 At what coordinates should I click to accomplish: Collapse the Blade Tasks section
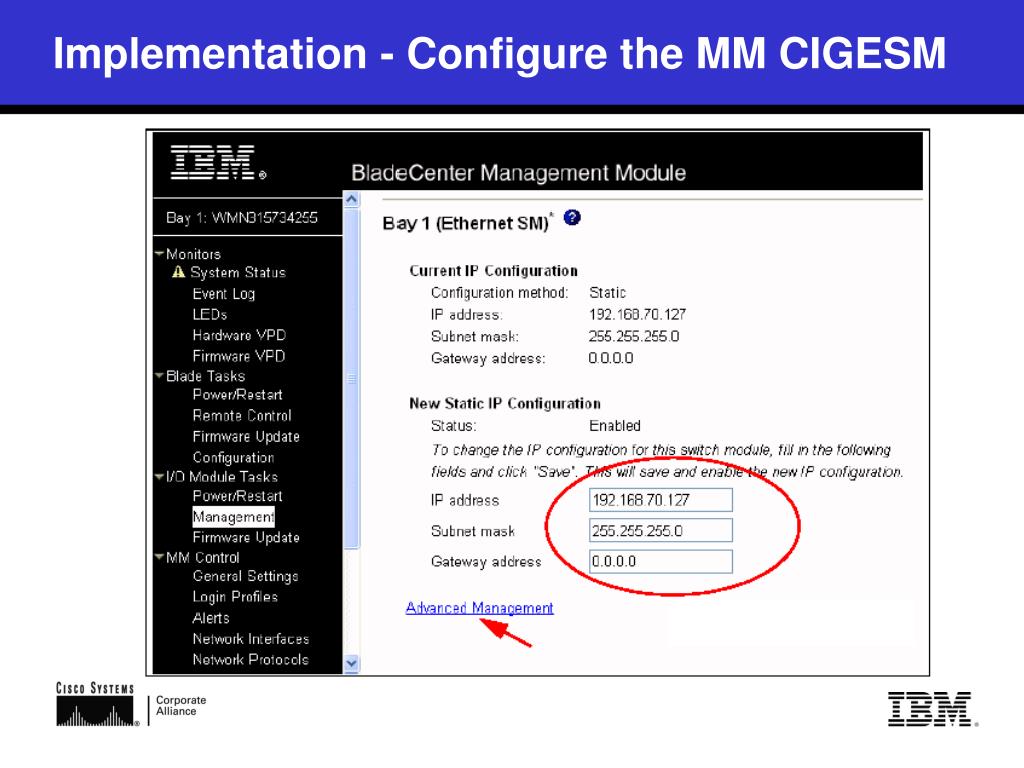click(x=159, y=376)
